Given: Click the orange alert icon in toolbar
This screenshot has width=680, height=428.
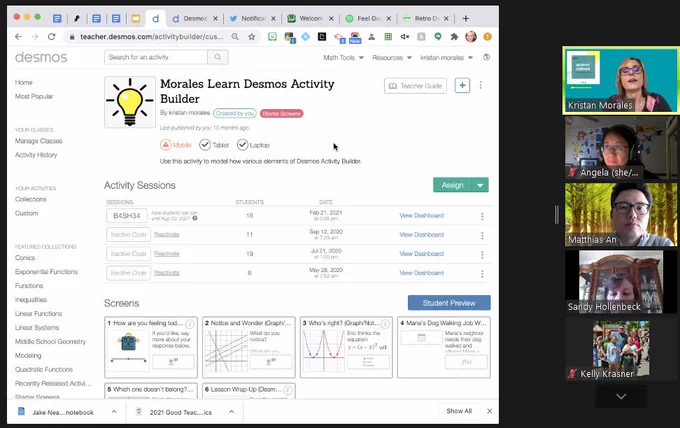Looking at the screenshot, I should 487,37.
